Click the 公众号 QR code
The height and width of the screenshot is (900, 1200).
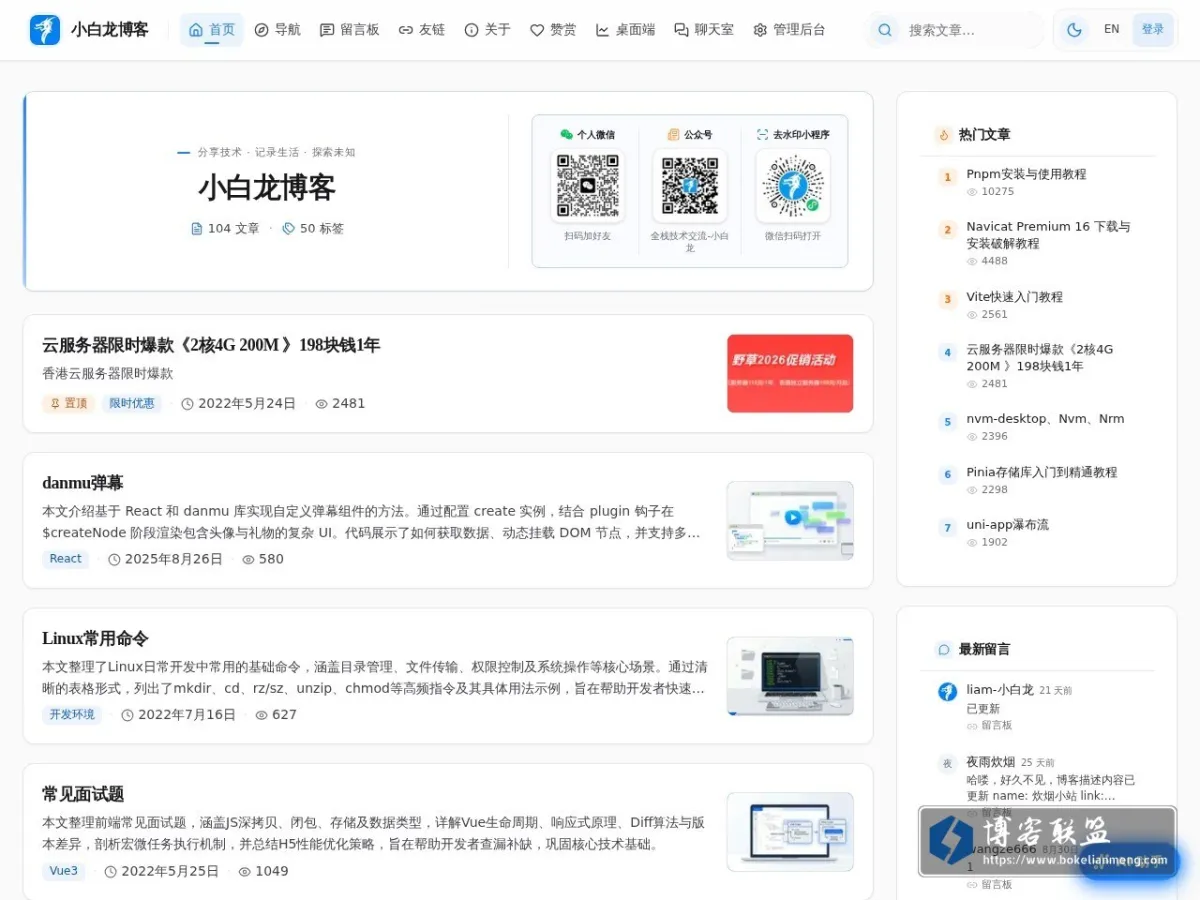(690, 186)
